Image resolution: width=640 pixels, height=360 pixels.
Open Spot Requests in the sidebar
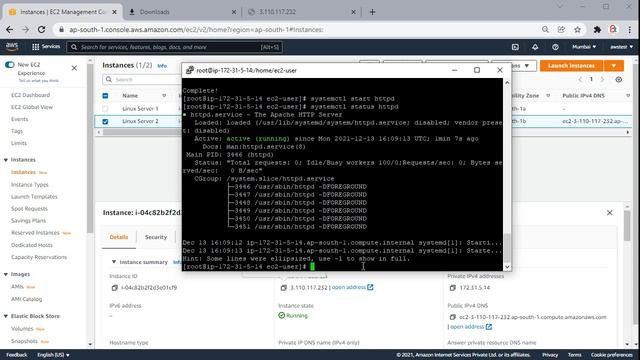point(29,209)
